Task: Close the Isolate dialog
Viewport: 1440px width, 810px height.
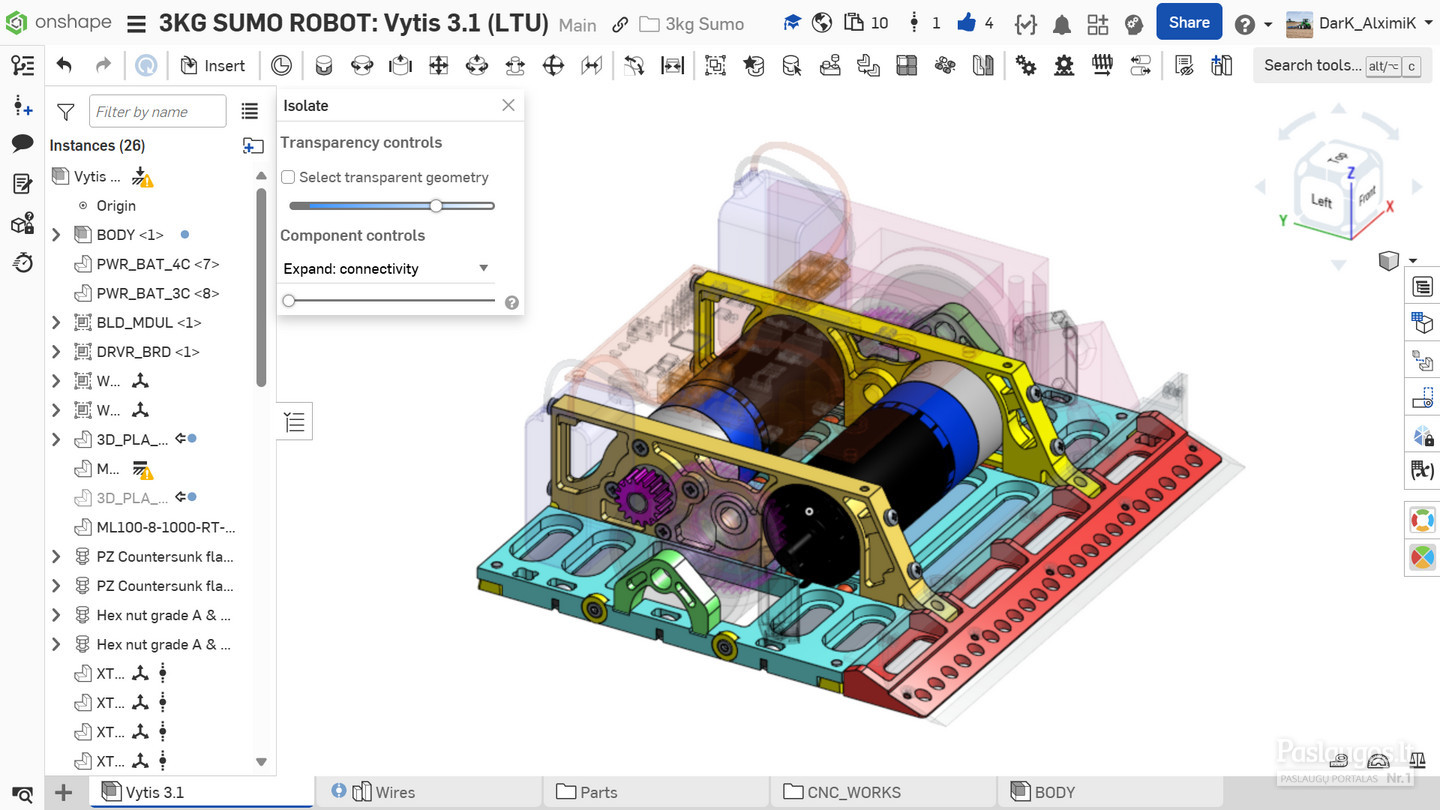Action: click(508, 105)
